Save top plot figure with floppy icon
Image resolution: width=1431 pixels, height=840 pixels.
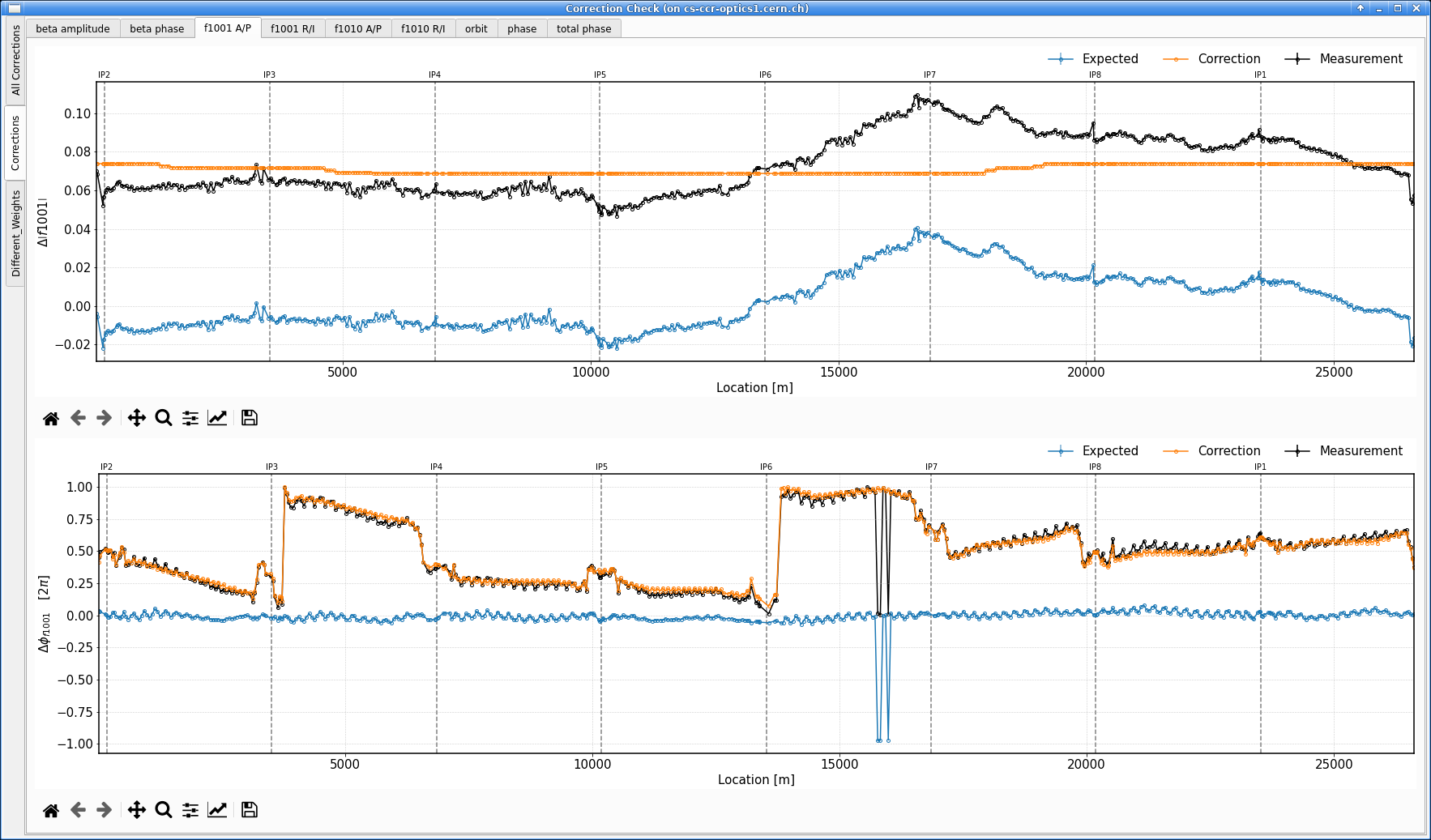[250, 418]
